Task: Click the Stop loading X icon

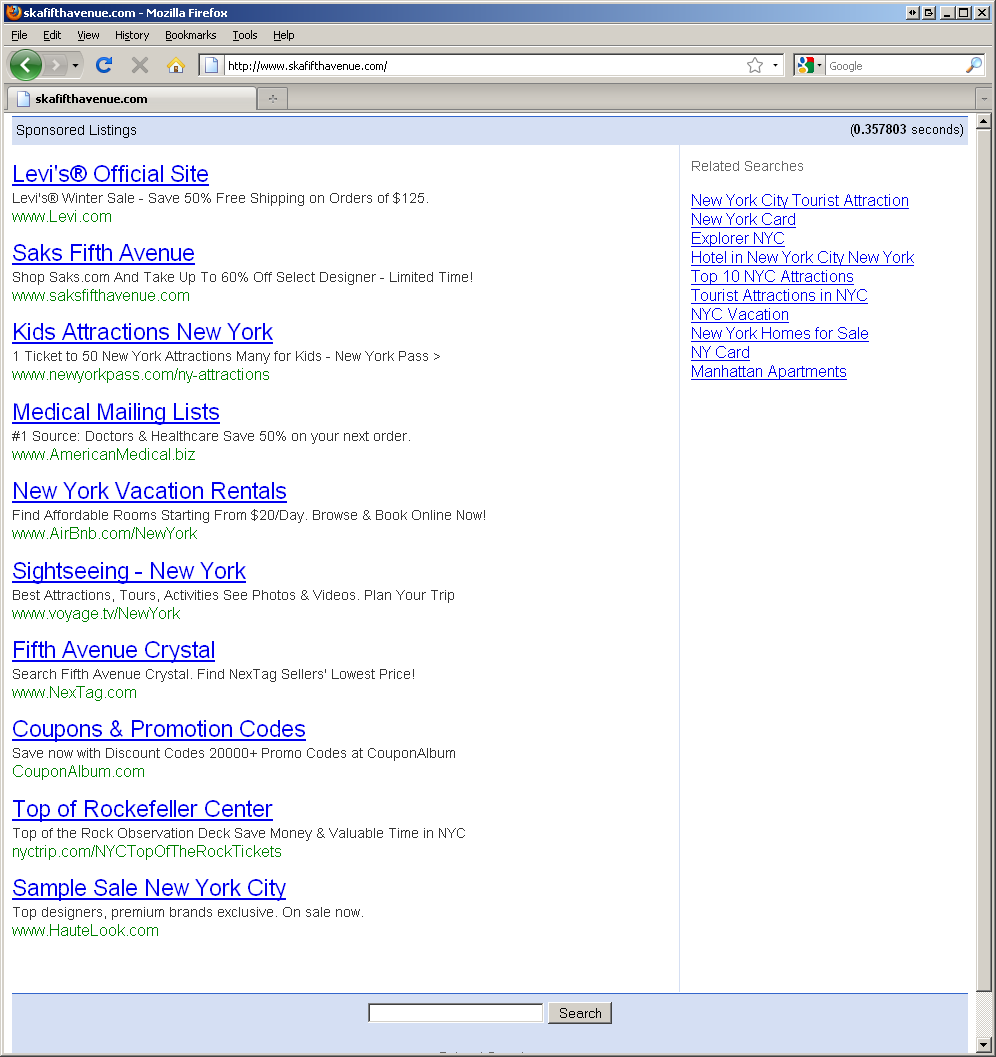Action: click(139, 65)
